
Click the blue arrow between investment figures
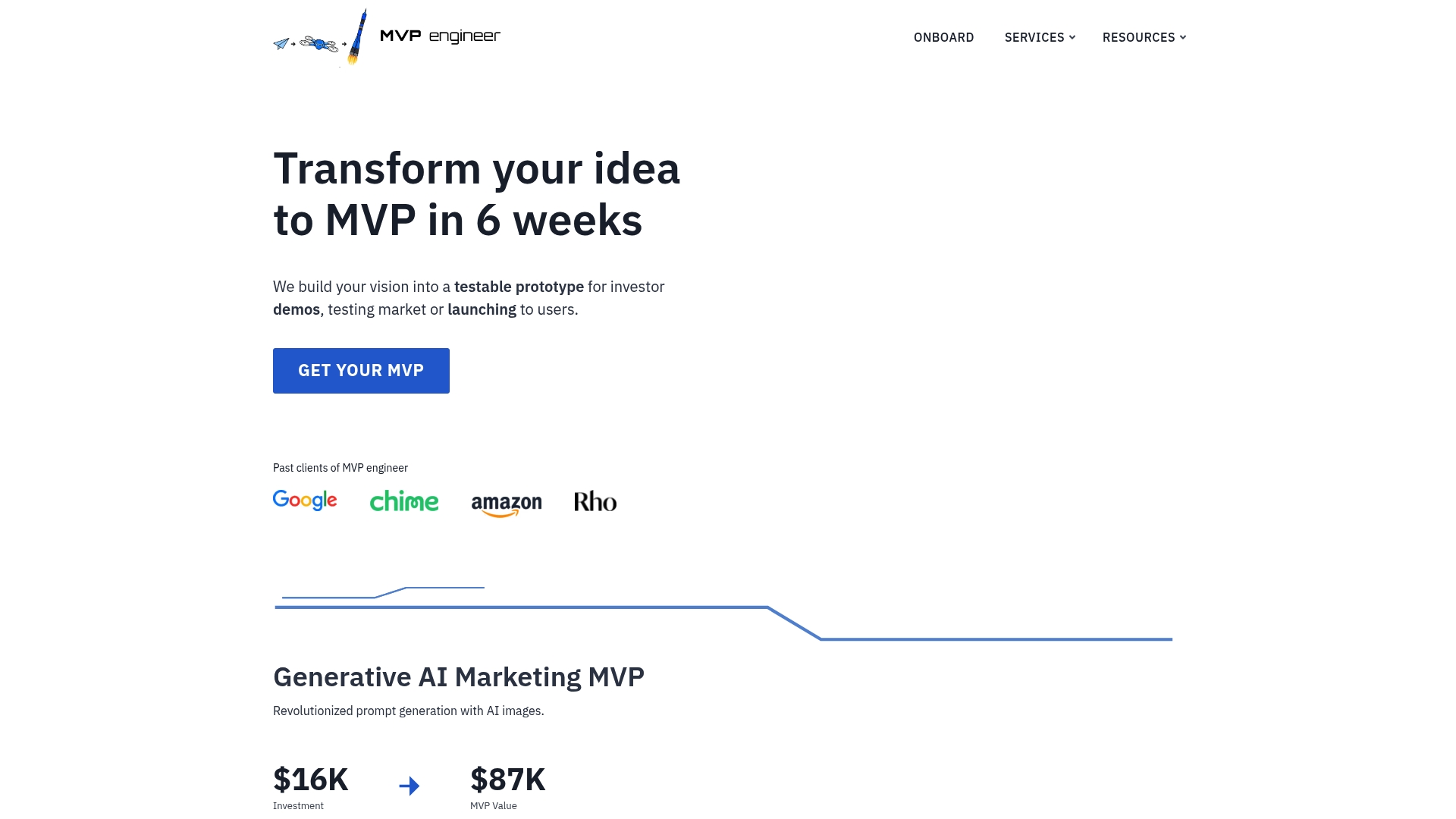[x=409, y=786]
